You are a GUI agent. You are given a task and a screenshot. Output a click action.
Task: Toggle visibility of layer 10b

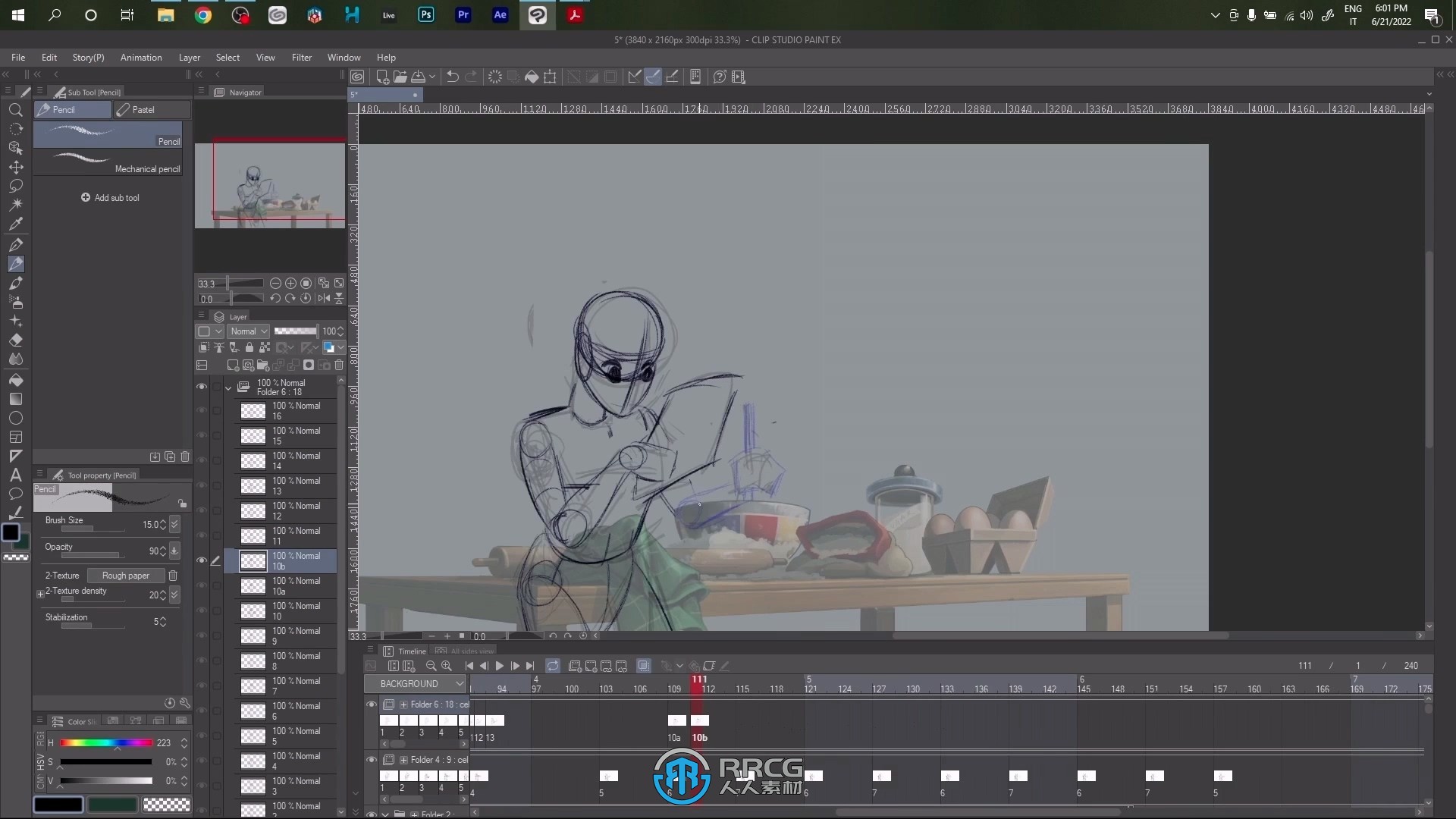pyautogui.click(x=201, y=560)
